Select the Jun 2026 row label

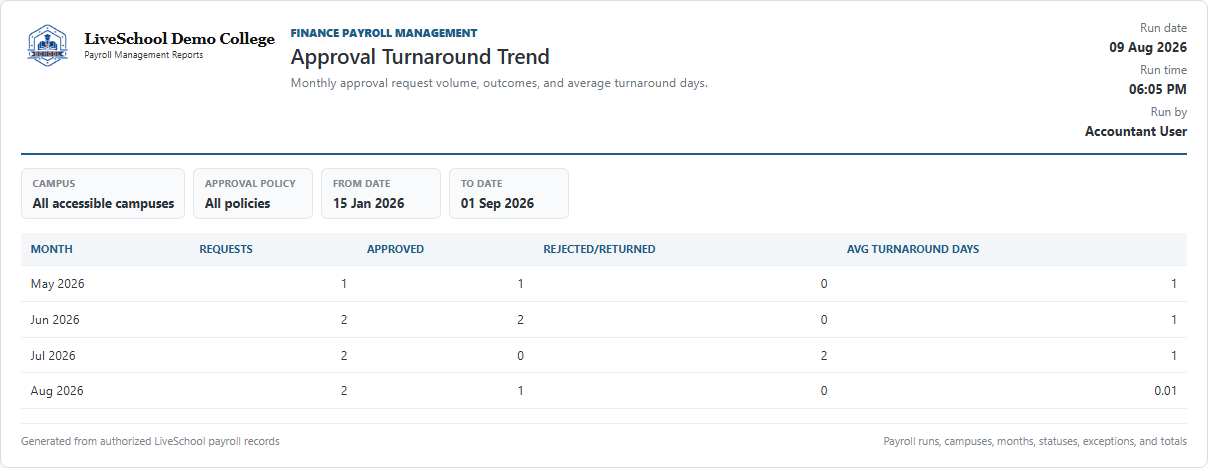tap(55, 320)
